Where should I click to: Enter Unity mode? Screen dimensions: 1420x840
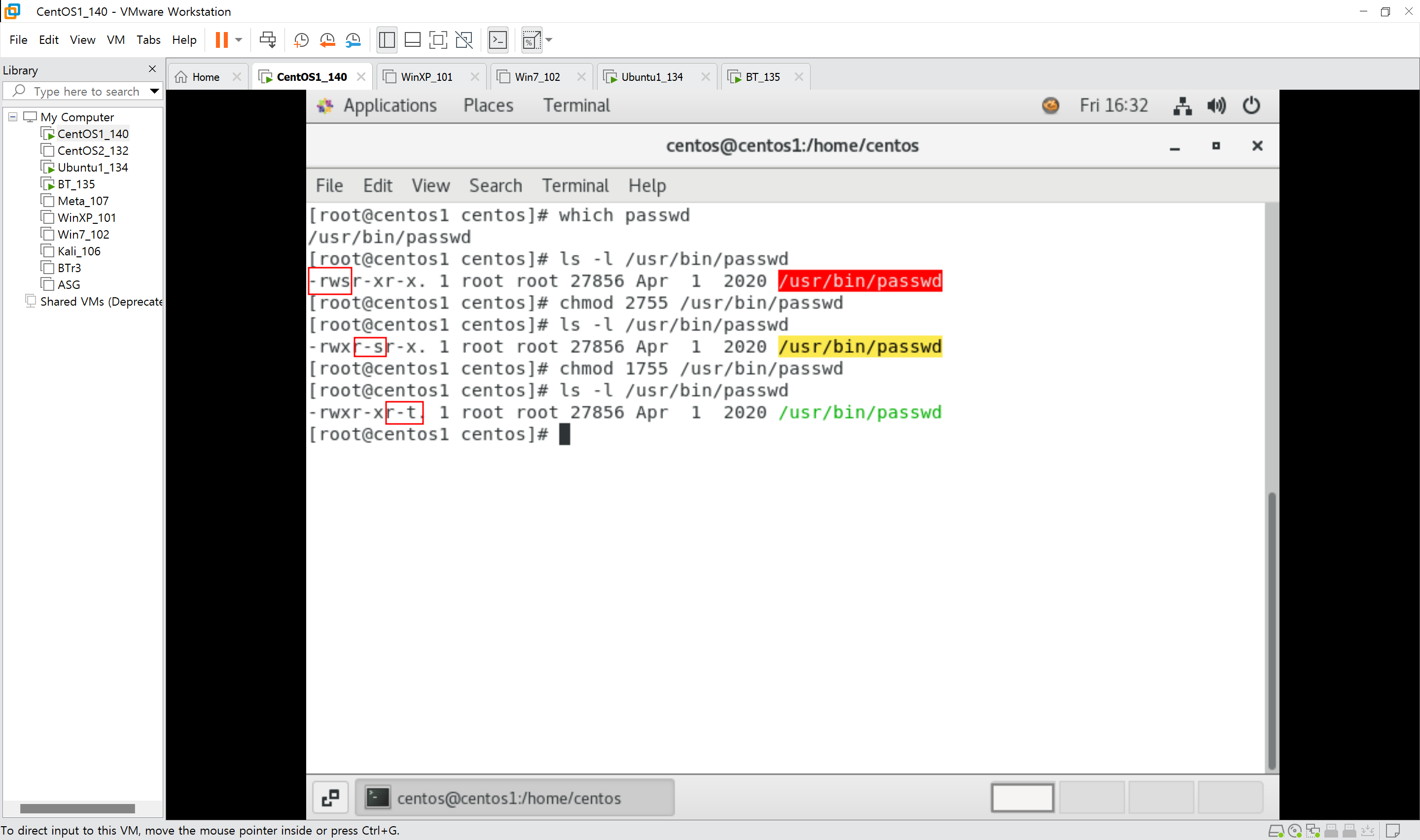(464, 39)
